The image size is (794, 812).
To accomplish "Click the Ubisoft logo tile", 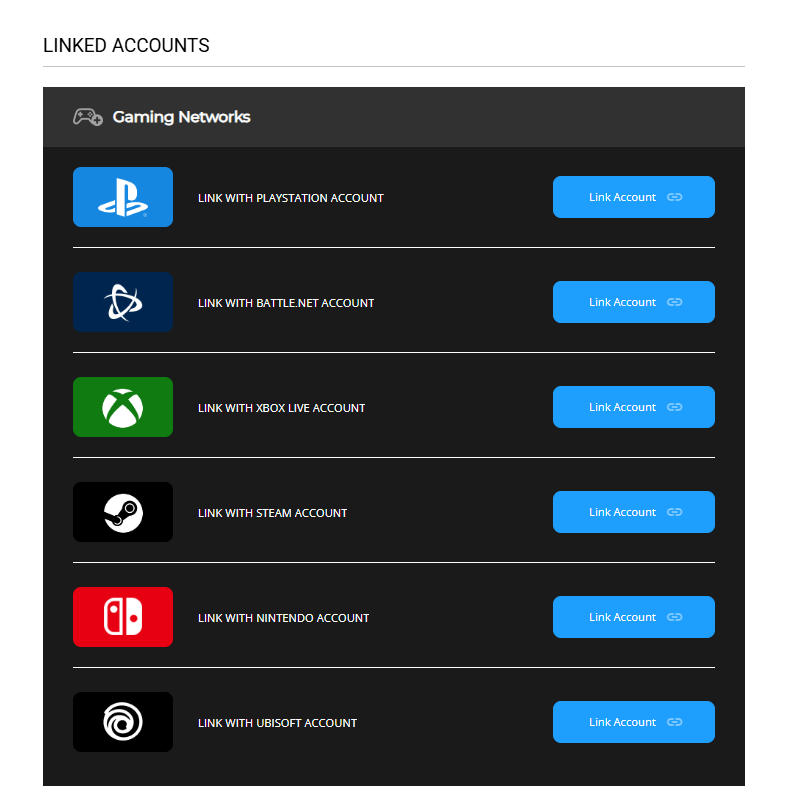I will point(123,722).
